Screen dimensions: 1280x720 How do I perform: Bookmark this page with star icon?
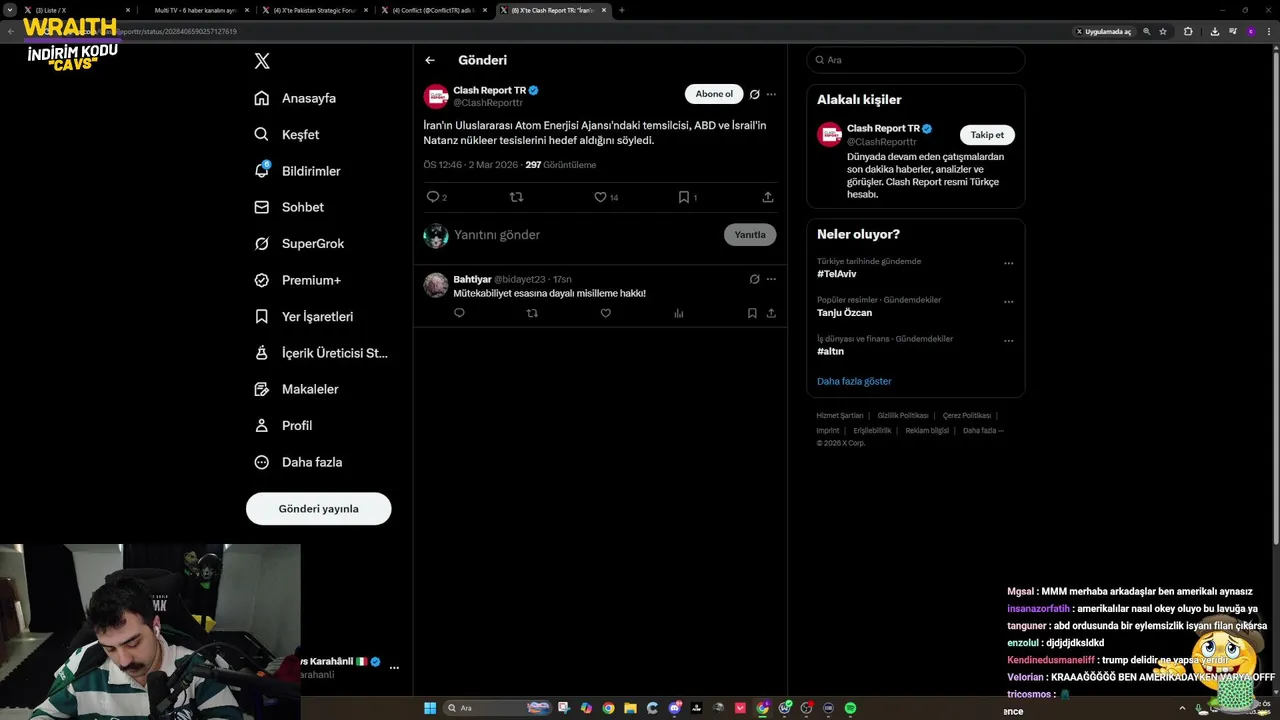click(1163, 31)
